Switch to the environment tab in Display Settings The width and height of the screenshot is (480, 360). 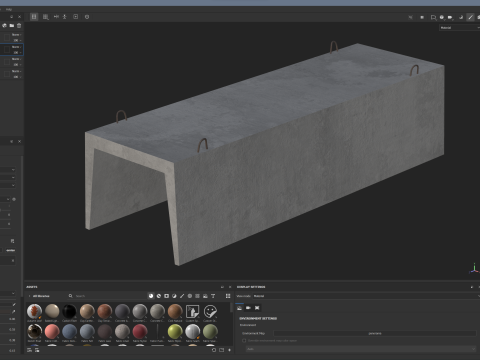(239, 308)
